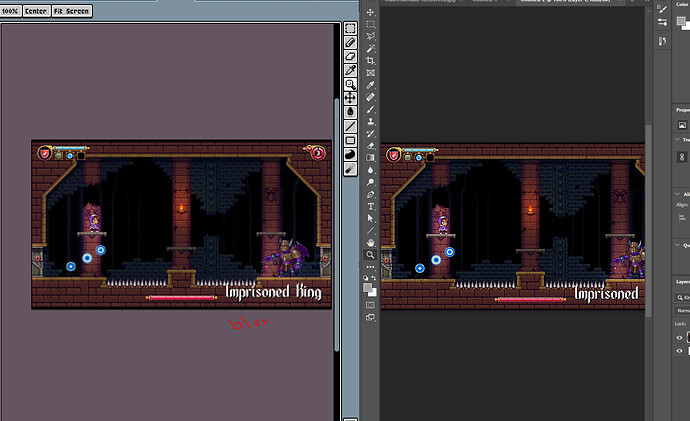Select Photoshop's Path Selection arrow tool
Image resolution: width=690 pixels, height=421 pixels.
pyautogui.click(x=371, y=218)
